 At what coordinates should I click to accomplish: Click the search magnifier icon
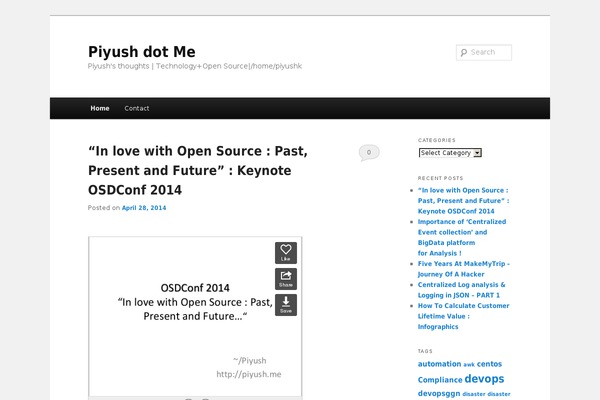tap(464, 52)
